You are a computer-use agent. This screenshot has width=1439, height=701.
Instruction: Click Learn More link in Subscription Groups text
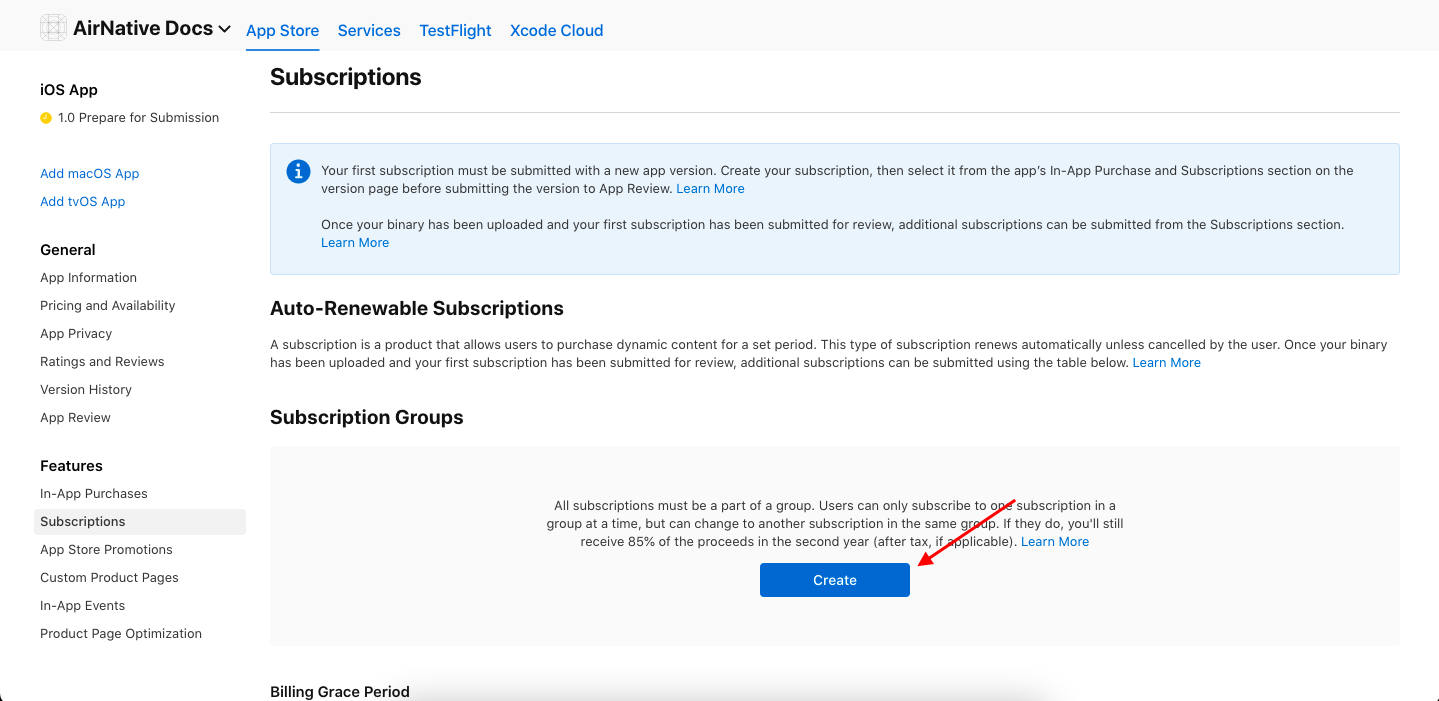click(1054, 542)
